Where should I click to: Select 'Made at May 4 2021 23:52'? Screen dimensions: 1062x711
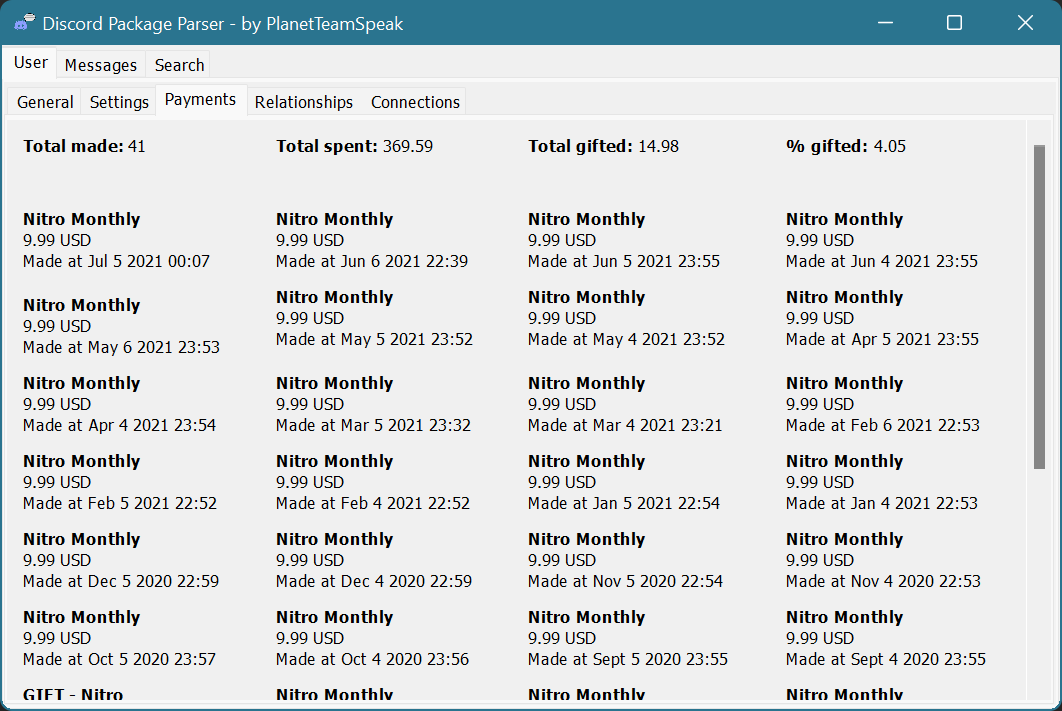tap(626, 339)
